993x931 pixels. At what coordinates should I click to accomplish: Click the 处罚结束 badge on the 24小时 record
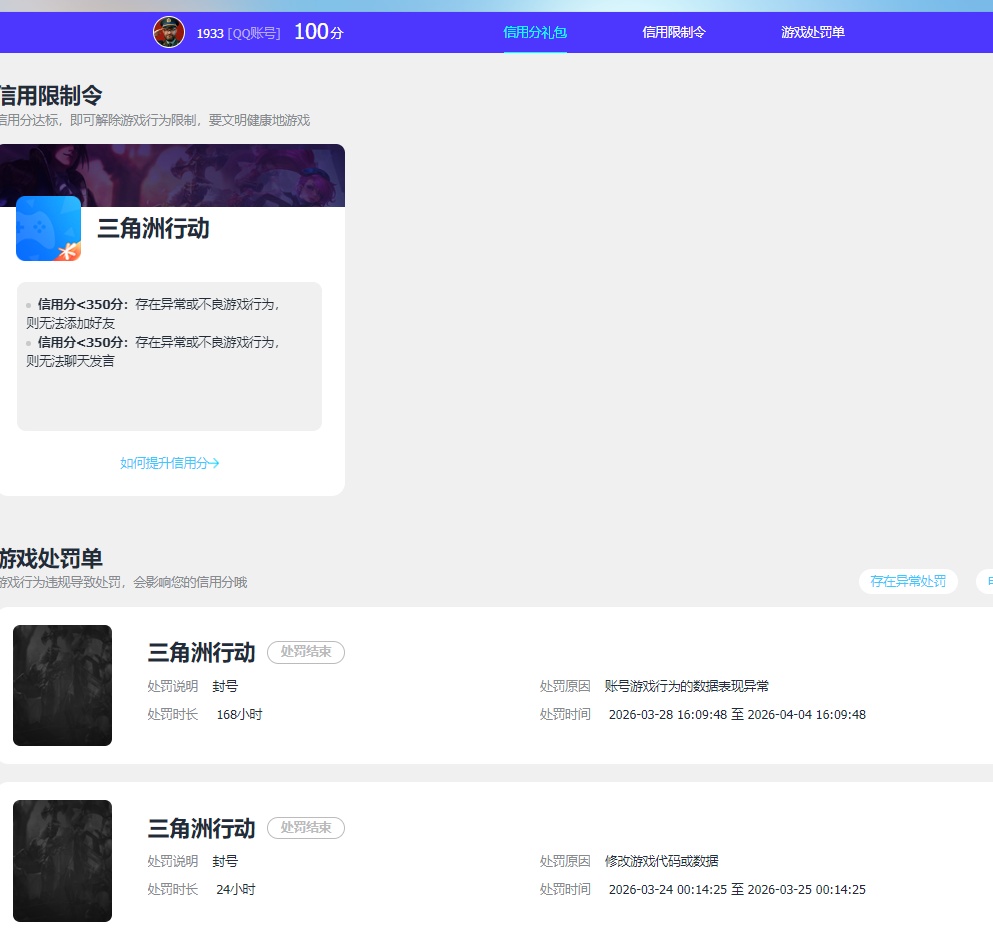point(306,828)
